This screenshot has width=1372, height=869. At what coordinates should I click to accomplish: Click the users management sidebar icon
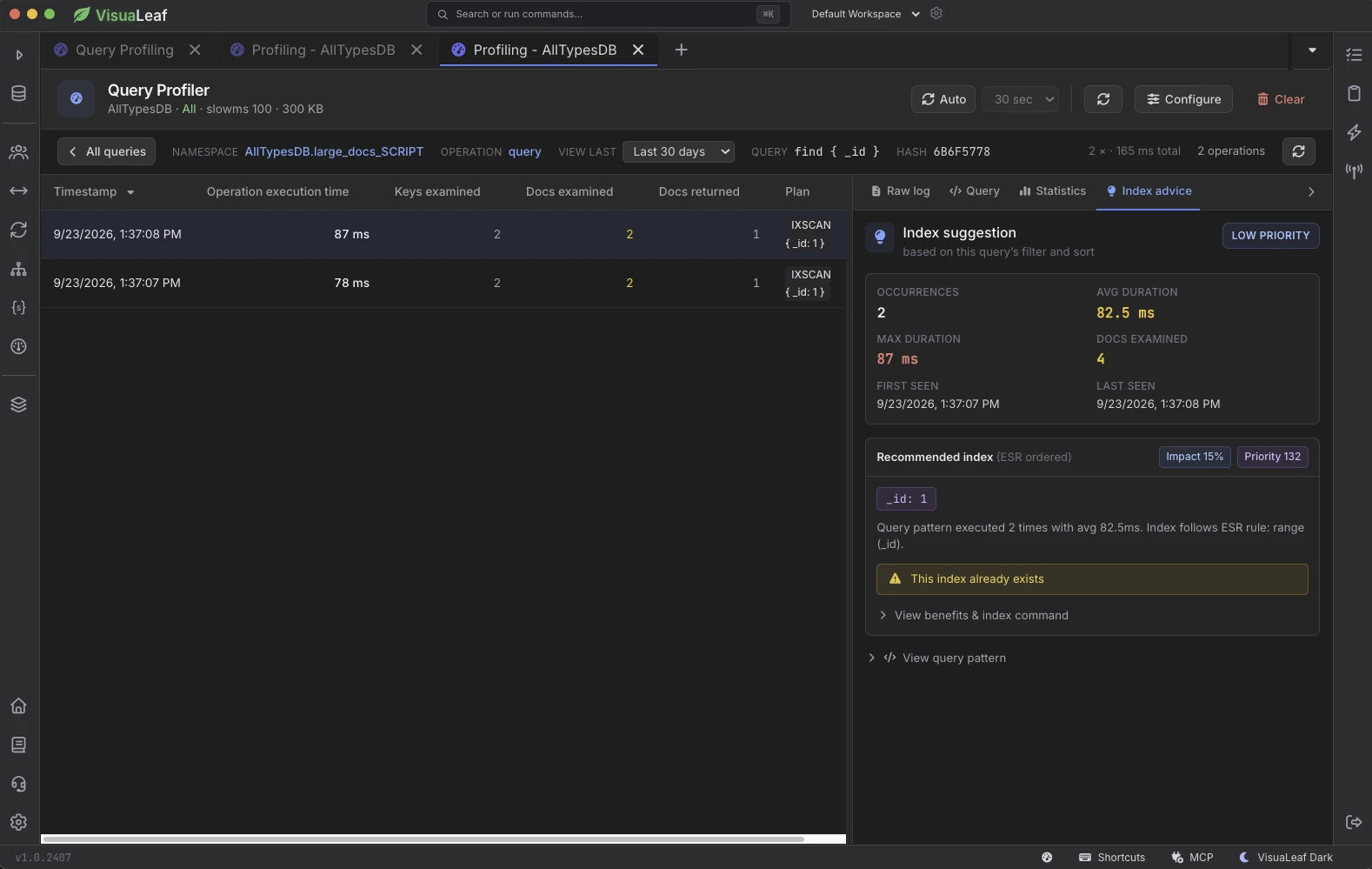[18, 152]
